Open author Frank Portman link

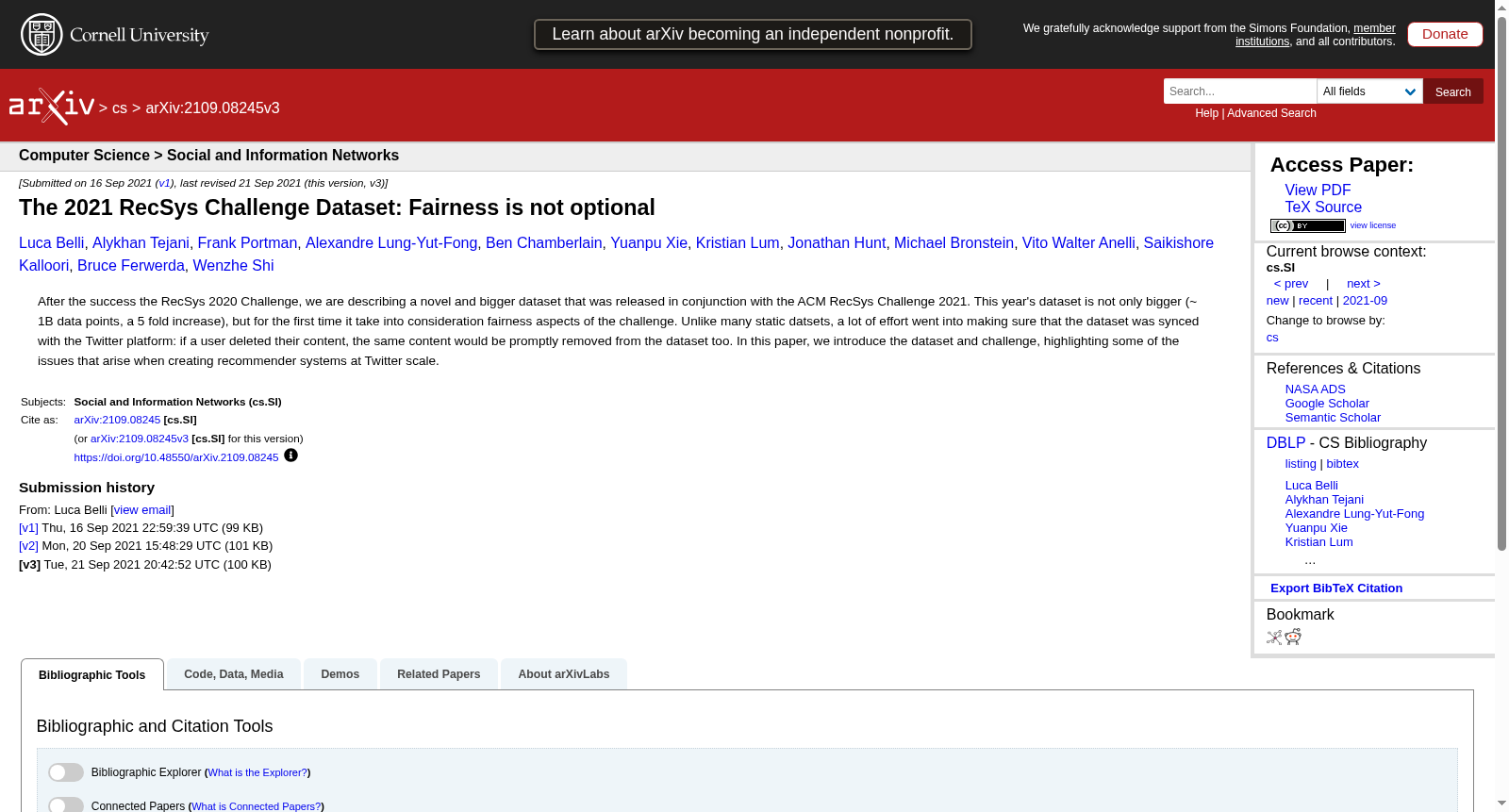tap(247, 243)
